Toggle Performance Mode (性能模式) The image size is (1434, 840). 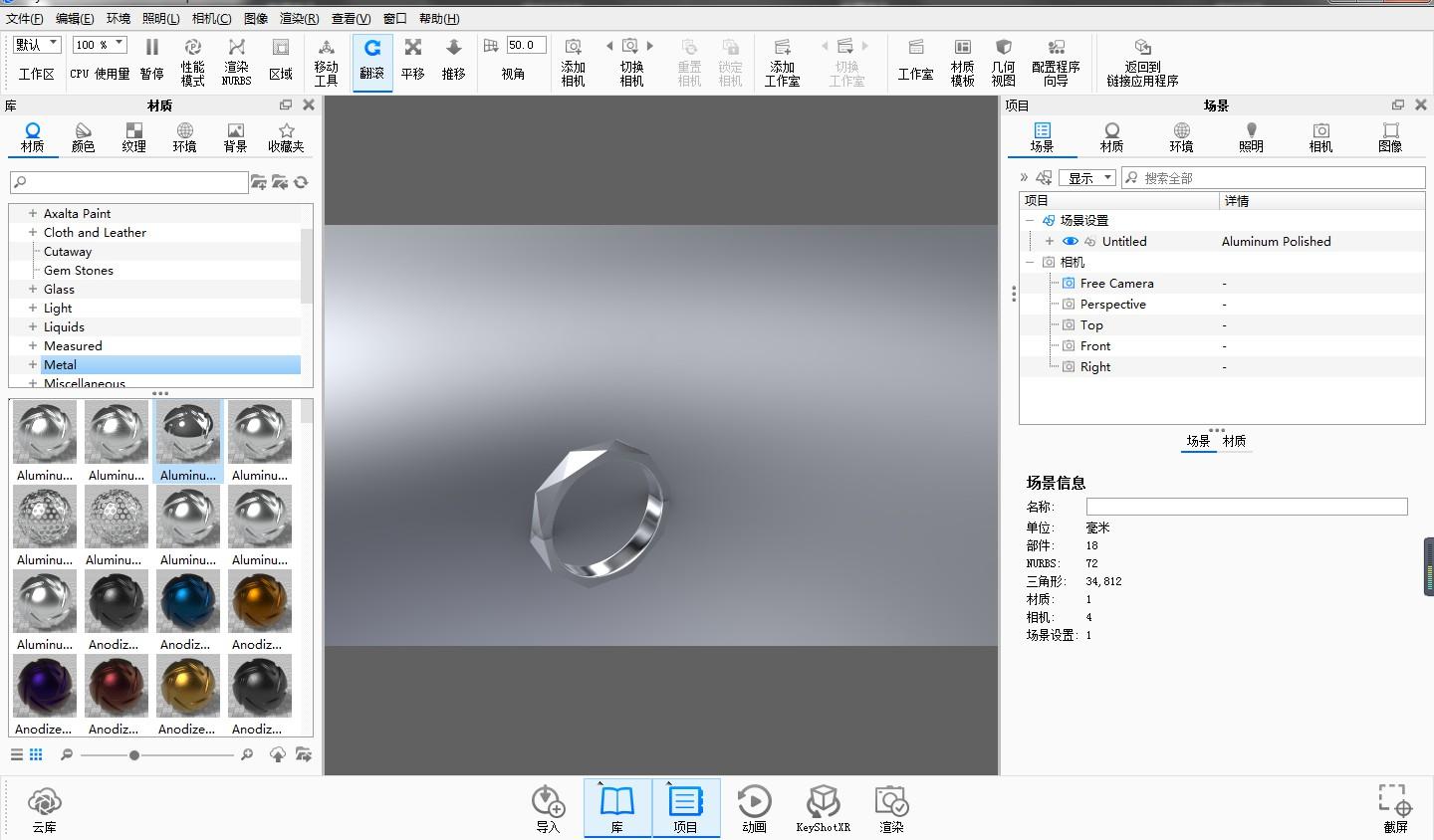tap(192, 62)
